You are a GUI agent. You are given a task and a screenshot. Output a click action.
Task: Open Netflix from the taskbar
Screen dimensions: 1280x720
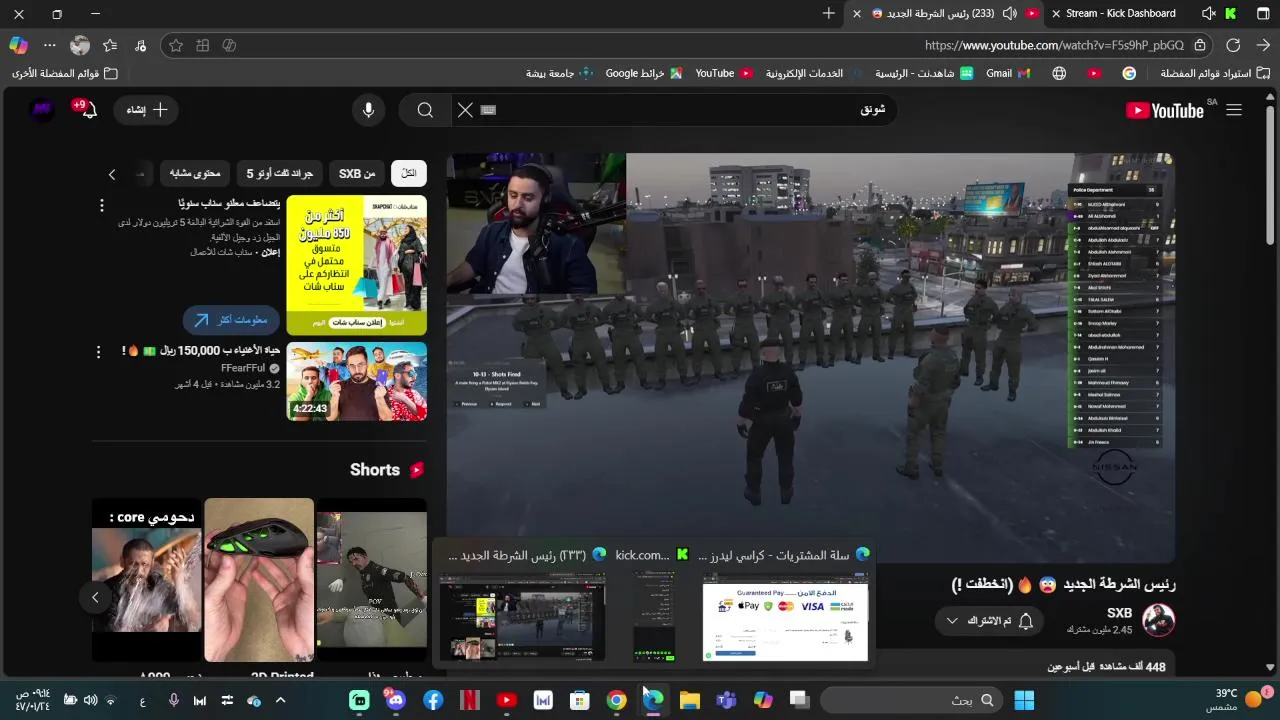pyautogui.click(x=469, y=700)
